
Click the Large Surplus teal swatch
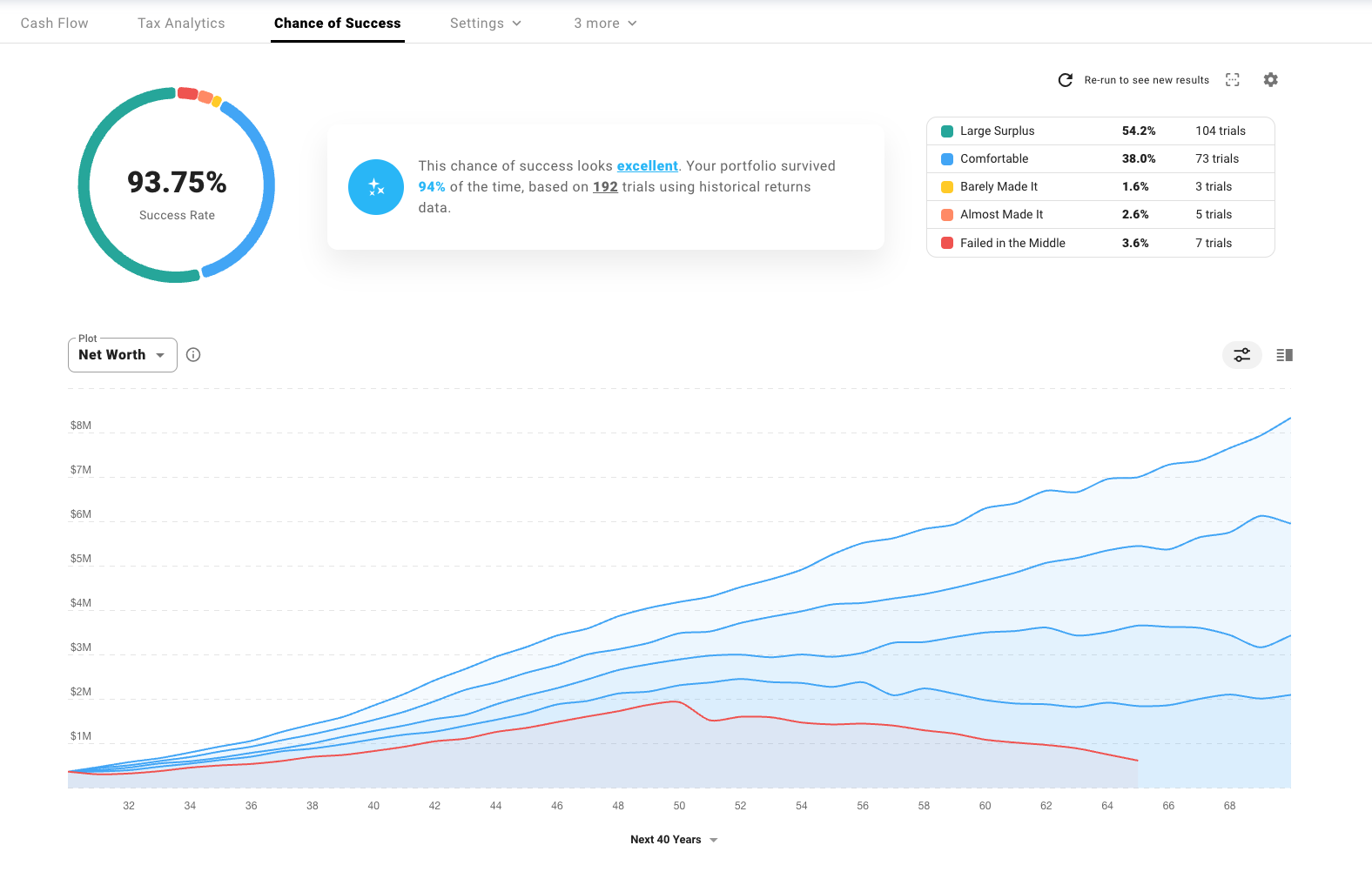(x=947, y=131)
